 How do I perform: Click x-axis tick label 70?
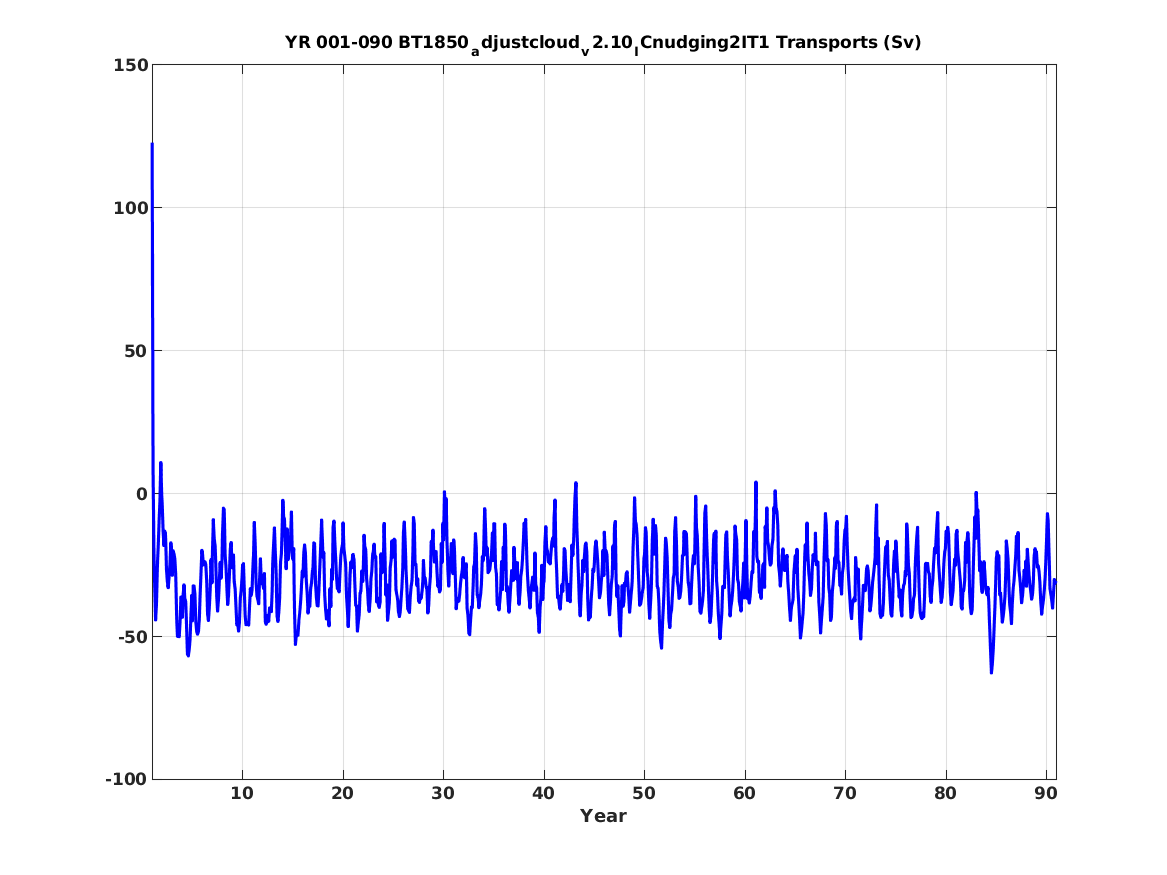coord(845,794)
